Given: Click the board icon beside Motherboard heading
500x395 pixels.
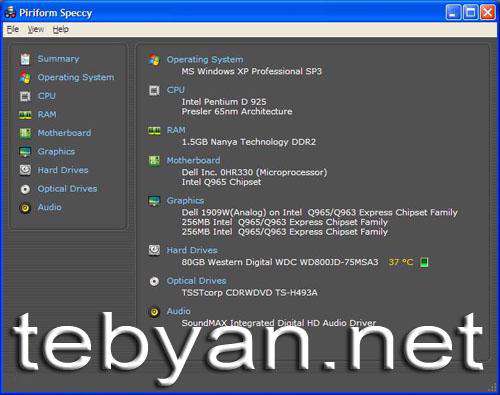Looking at the screenshot, I should coord(154,161).
